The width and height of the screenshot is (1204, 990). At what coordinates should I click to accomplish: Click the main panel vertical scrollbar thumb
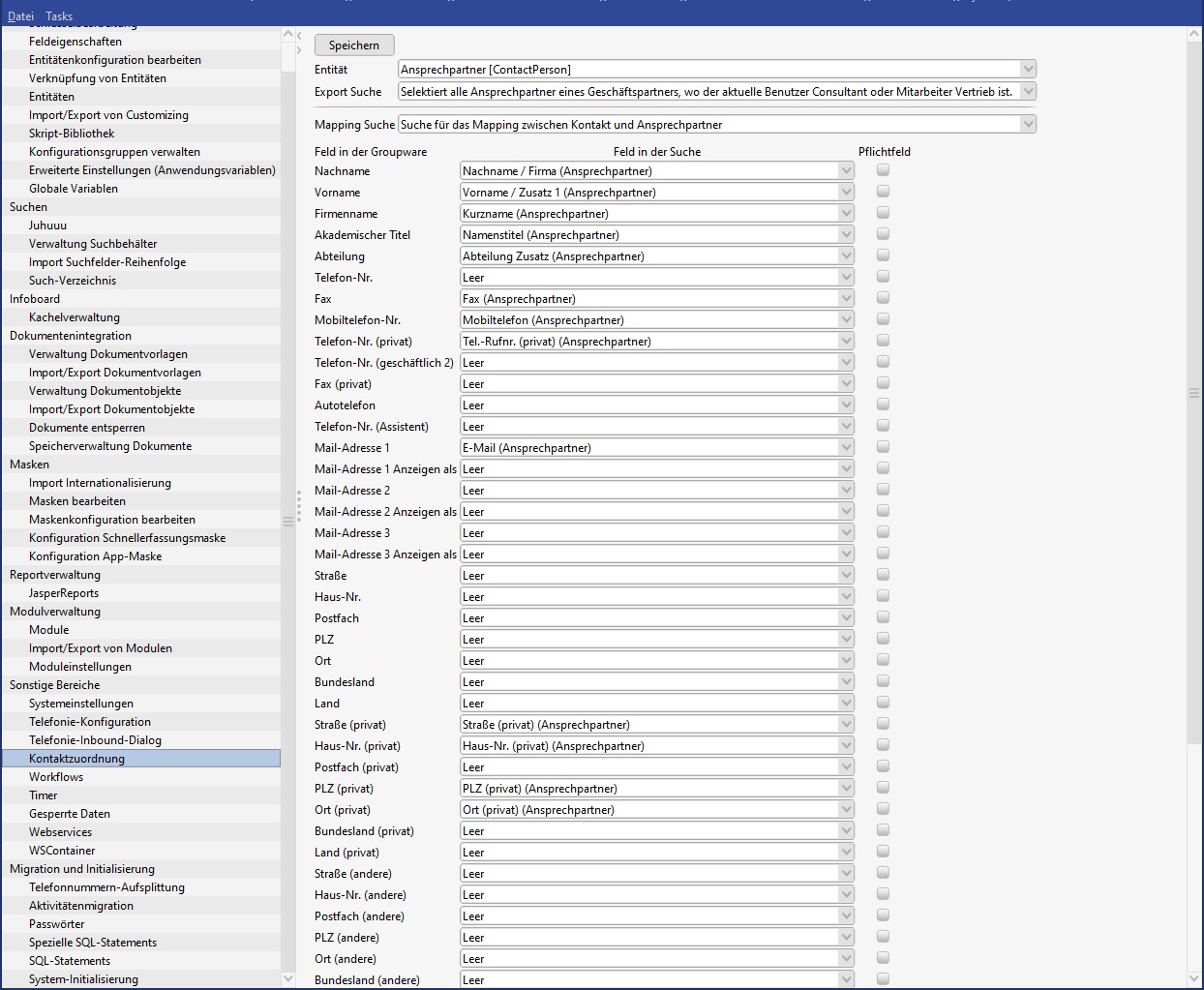click(1193, 392)
